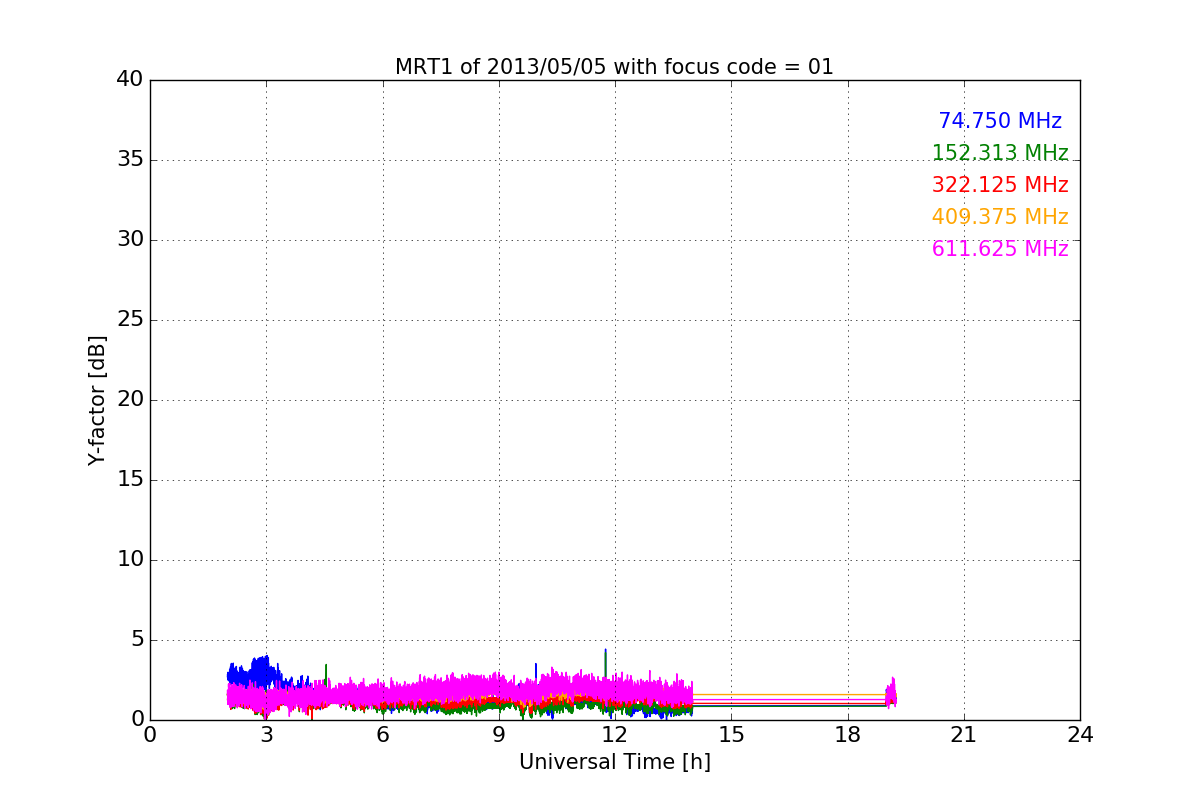Click the 12 tick on the x-axis
Viewport: 1200px width, 800px height.
(x=615, y=735)
